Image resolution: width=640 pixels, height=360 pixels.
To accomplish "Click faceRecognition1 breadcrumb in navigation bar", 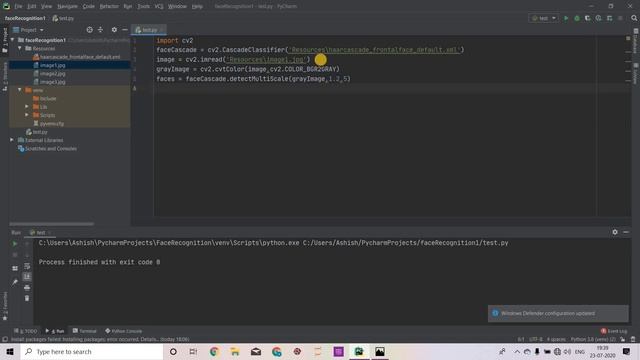I will point(25,18).
